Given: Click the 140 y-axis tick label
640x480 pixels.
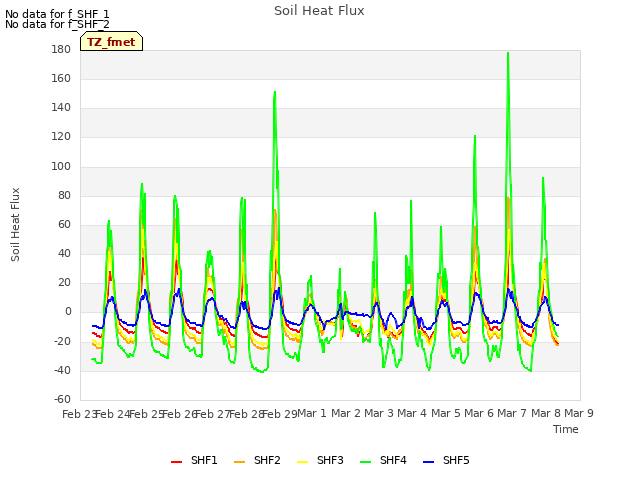Looking at the screenshot, I should [61, 108].
